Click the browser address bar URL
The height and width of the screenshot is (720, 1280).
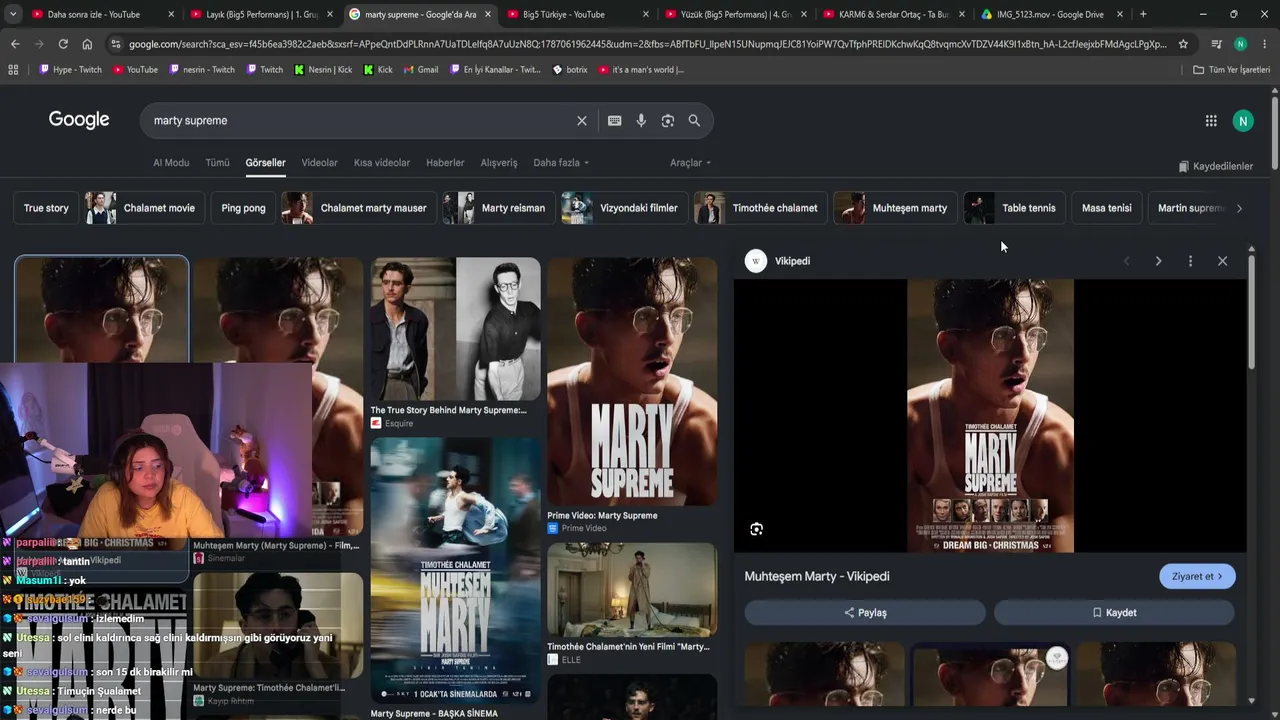[x=647, y=44]
